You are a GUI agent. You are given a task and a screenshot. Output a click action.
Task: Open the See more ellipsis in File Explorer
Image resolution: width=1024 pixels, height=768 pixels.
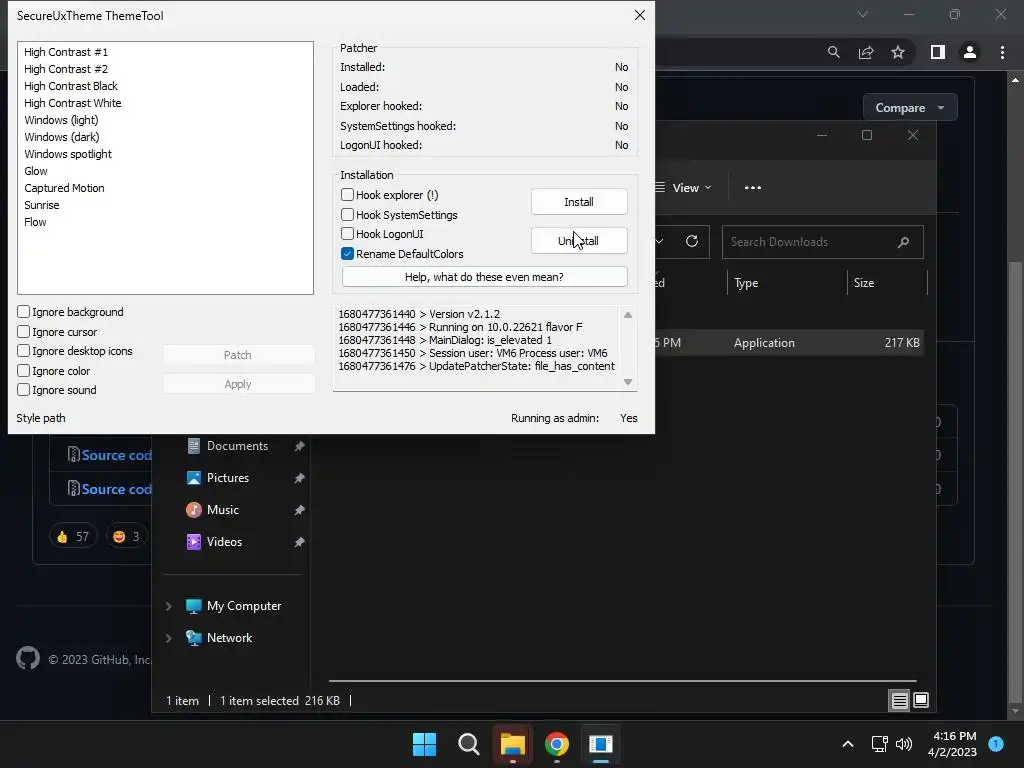point(753,187)
